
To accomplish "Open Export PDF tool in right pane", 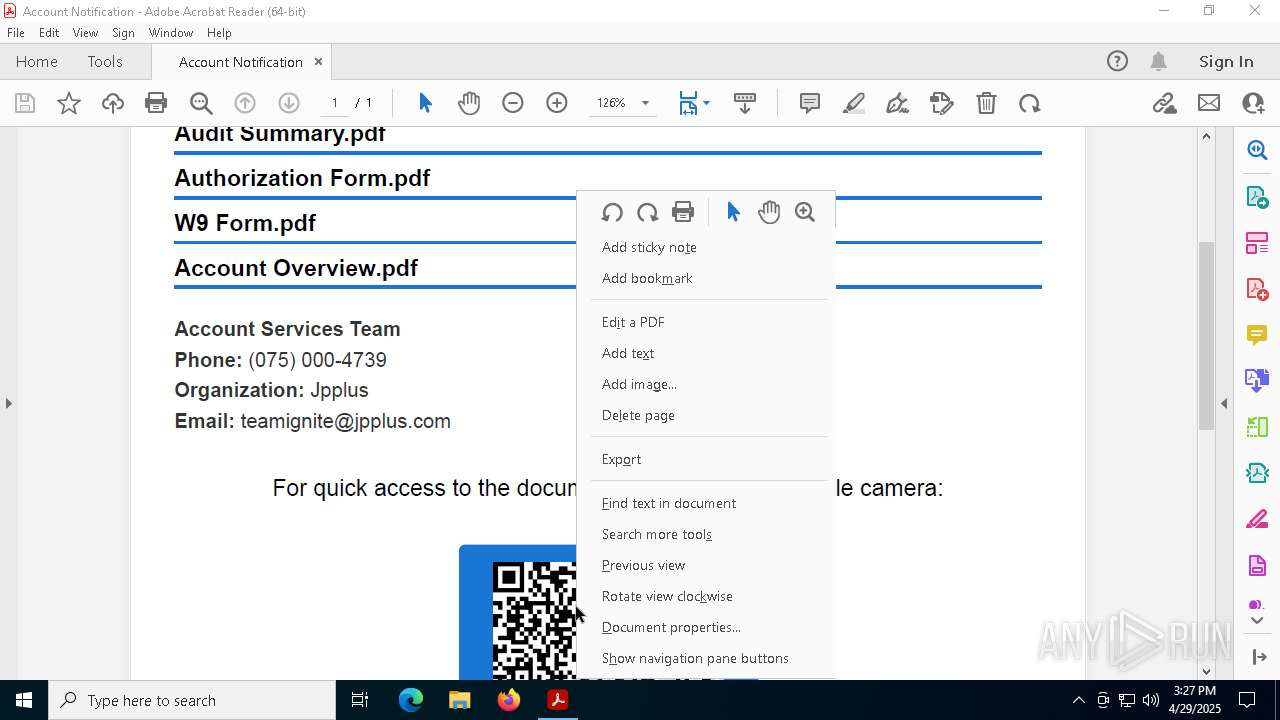I will (x=1257, y=196).
